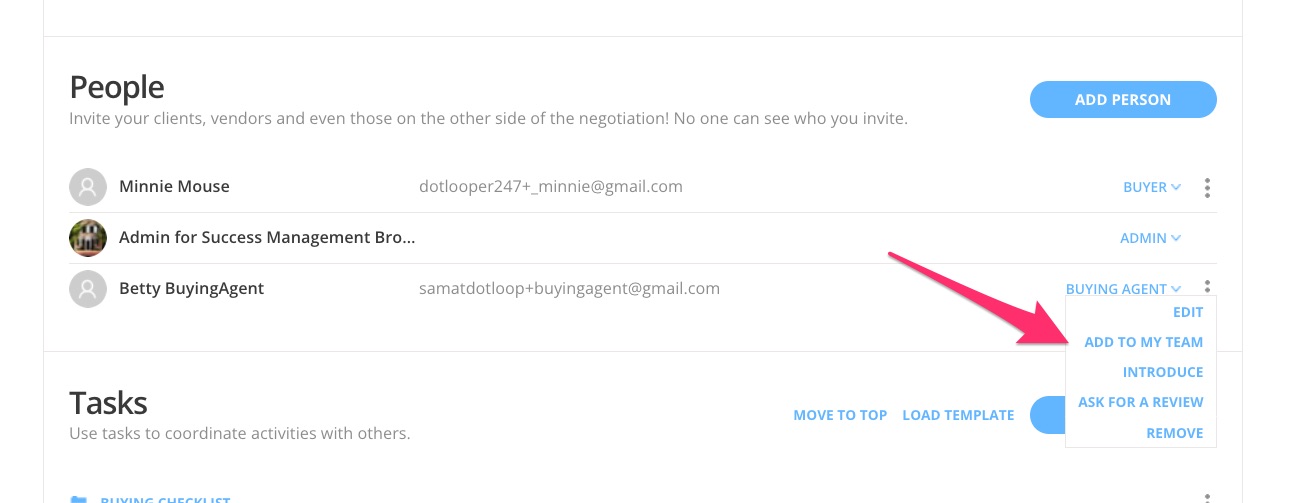1292x503 pixels.
Task: Choose ADD TO MY TEAM menu option
Action: click(x=1144, y=342)
